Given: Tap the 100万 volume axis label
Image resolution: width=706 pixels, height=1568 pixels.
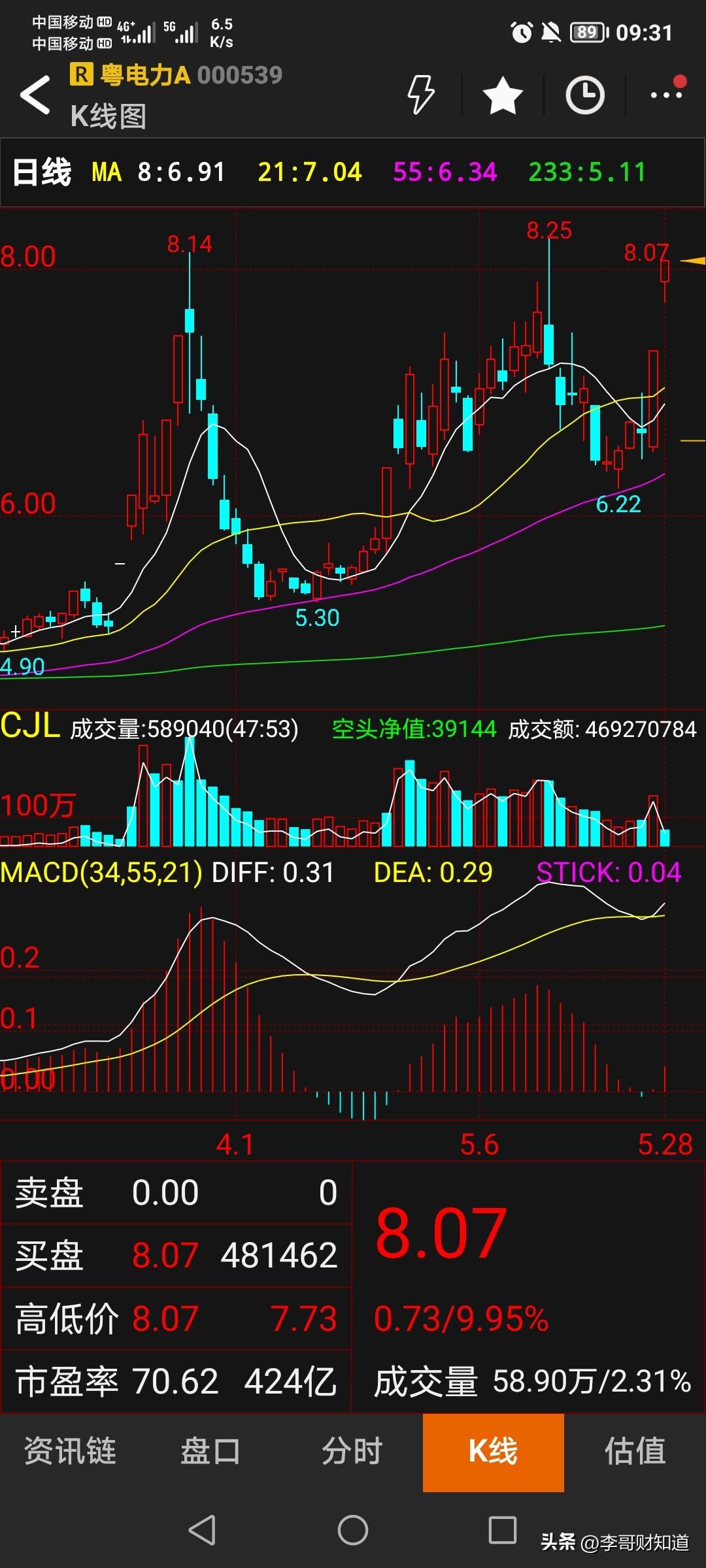Looking at the screenshot, I should (38, 805).
